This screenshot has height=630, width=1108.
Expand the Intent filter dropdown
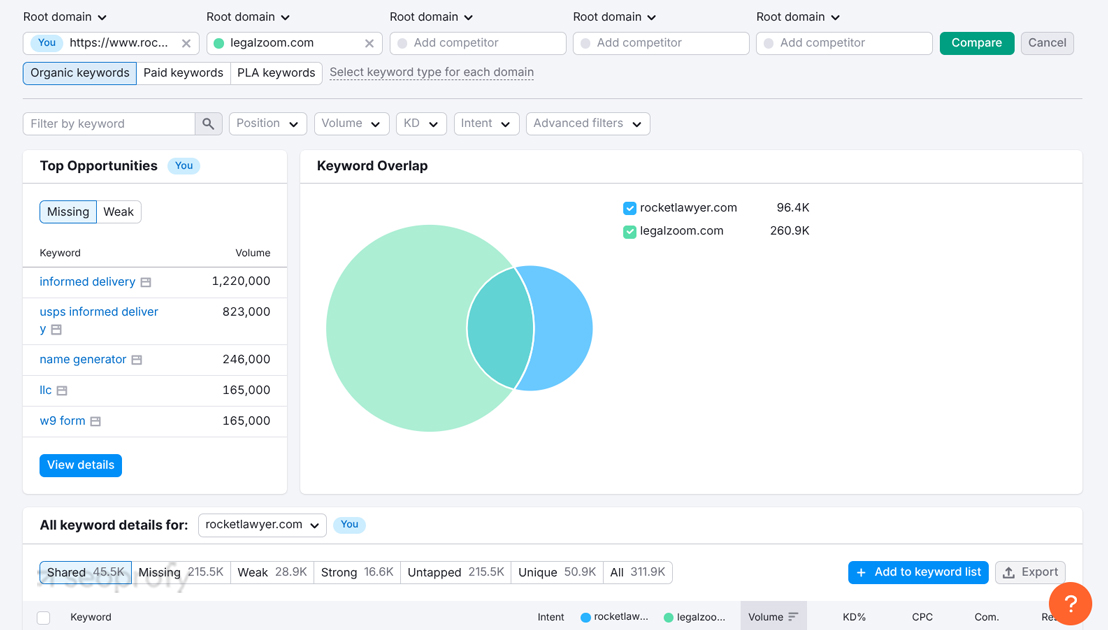pyautogui.click(x=486, y=124)
